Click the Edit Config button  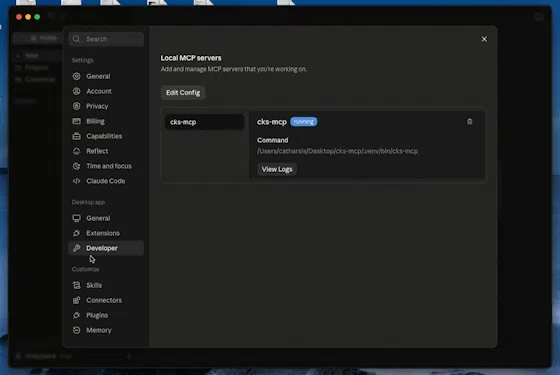tap(183, 92)
